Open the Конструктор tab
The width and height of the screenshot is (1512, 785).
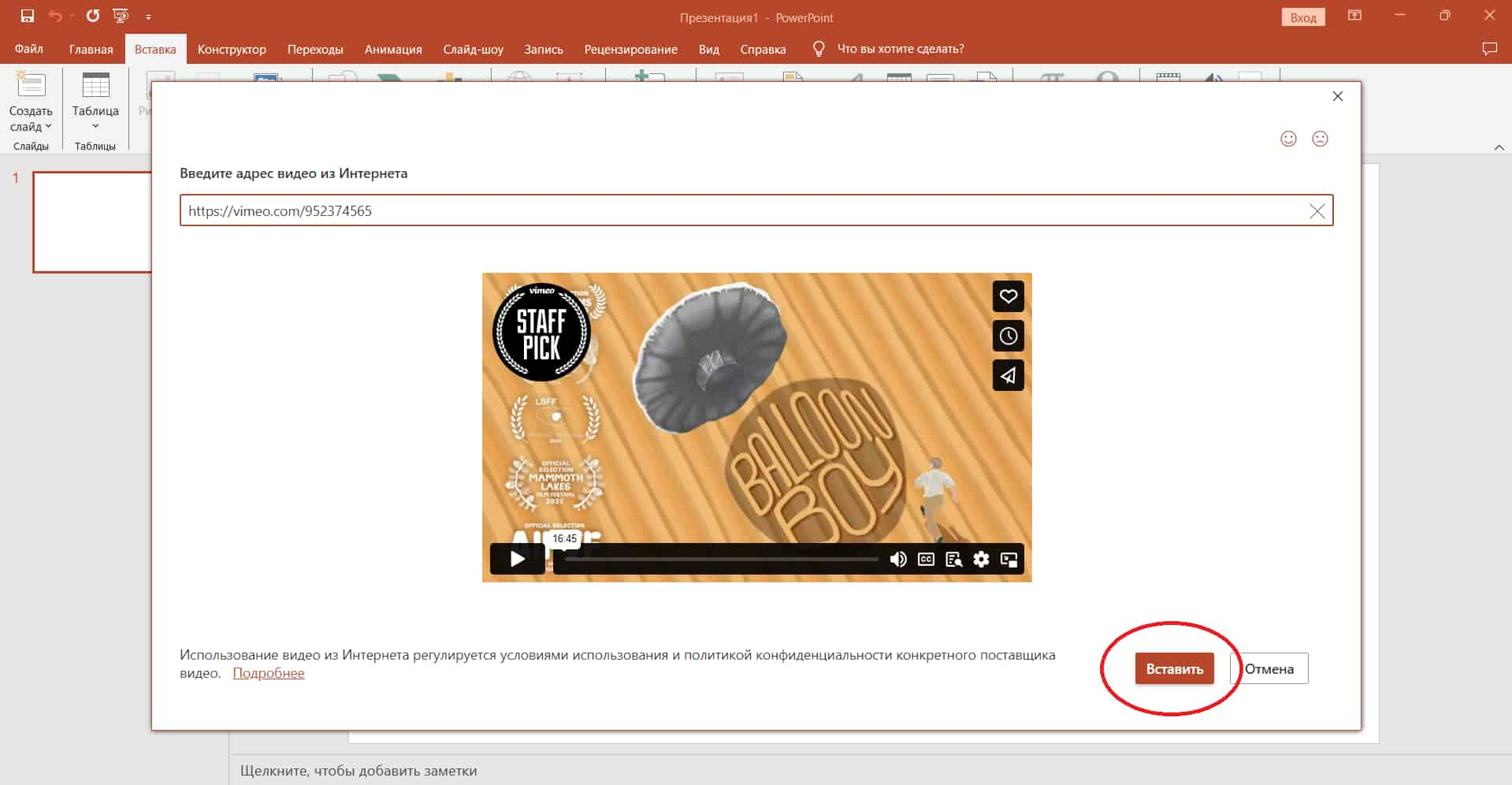(x=232, y=49)
